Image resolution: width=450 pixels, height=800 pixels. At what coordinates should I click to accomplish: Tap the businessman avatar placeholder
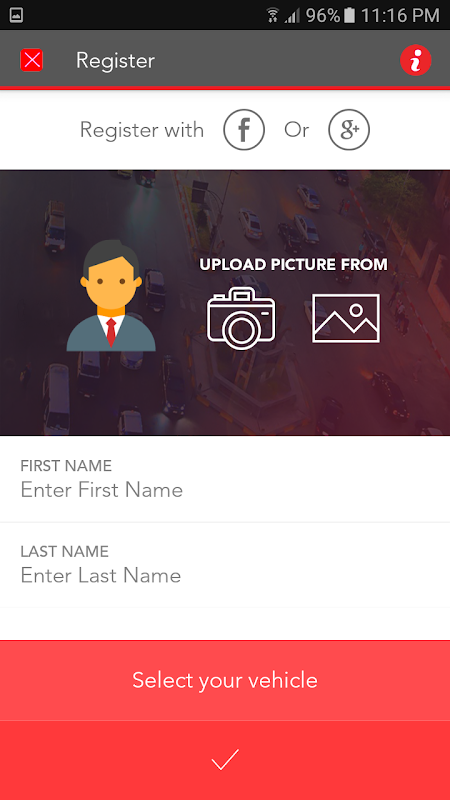click(x=111, y=295)
